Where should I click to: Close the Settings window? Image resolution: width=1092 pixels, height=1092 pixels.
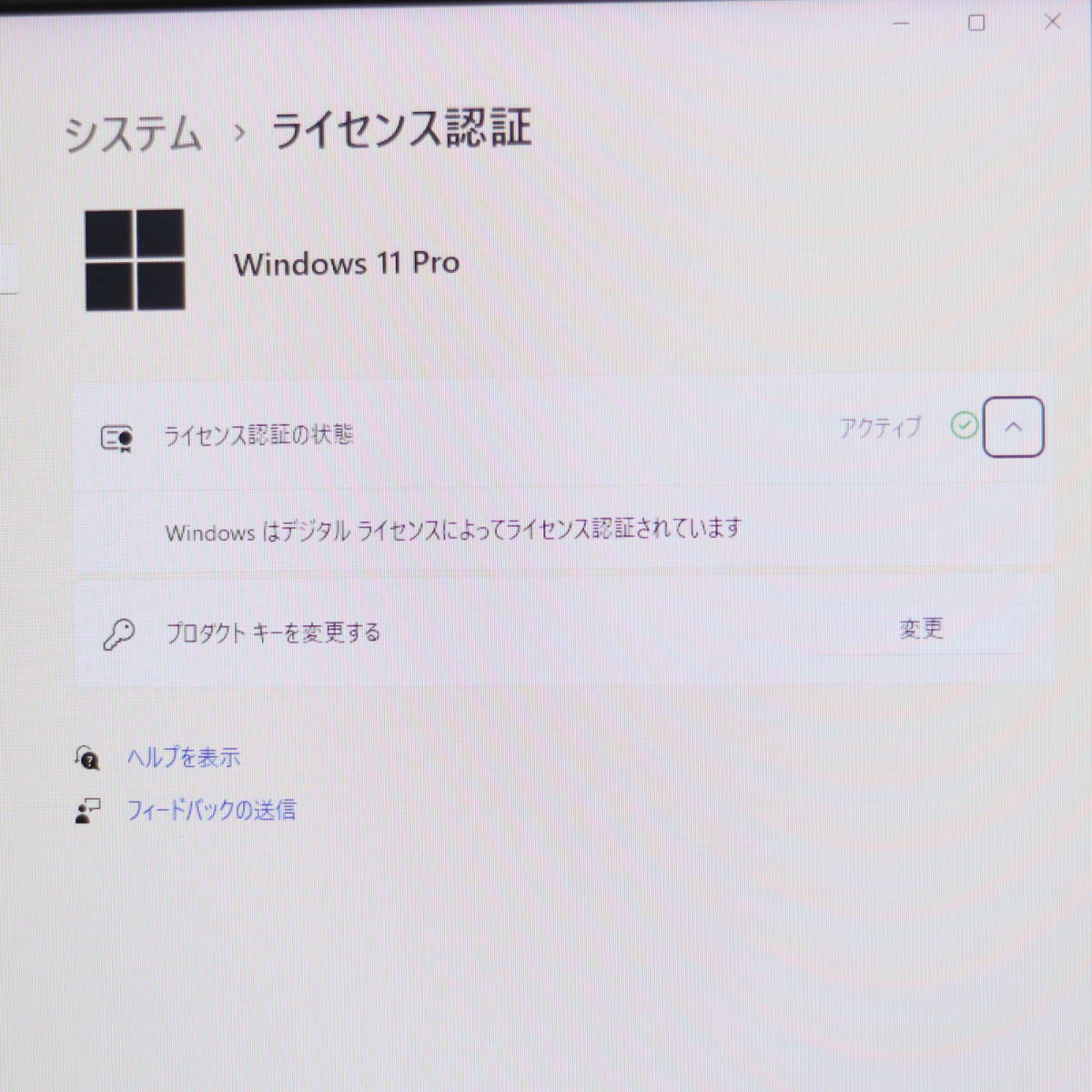tap(1053, 21)
